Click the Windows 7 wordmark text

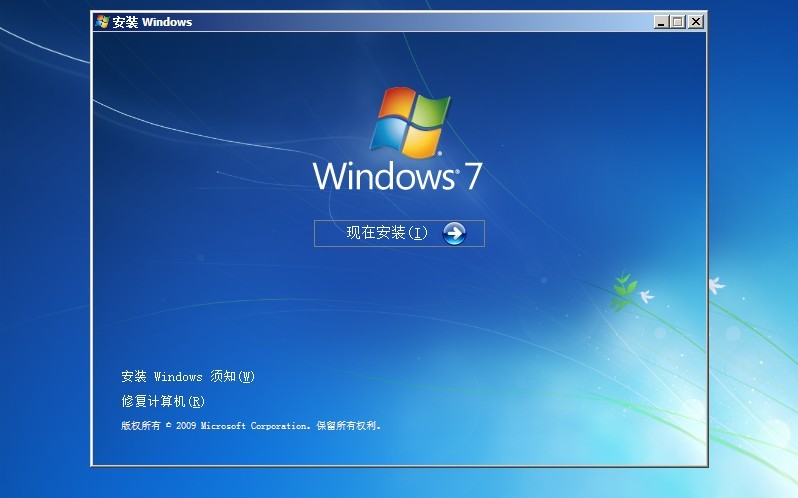pos(397,177)
